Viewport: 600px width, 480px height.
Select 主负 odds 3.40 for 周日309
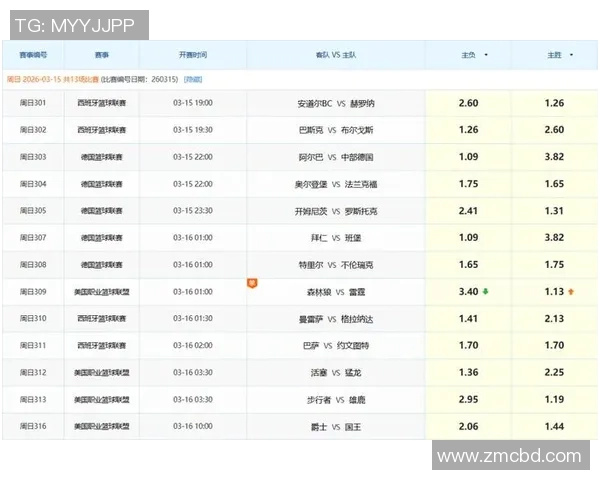click(469, 292)
